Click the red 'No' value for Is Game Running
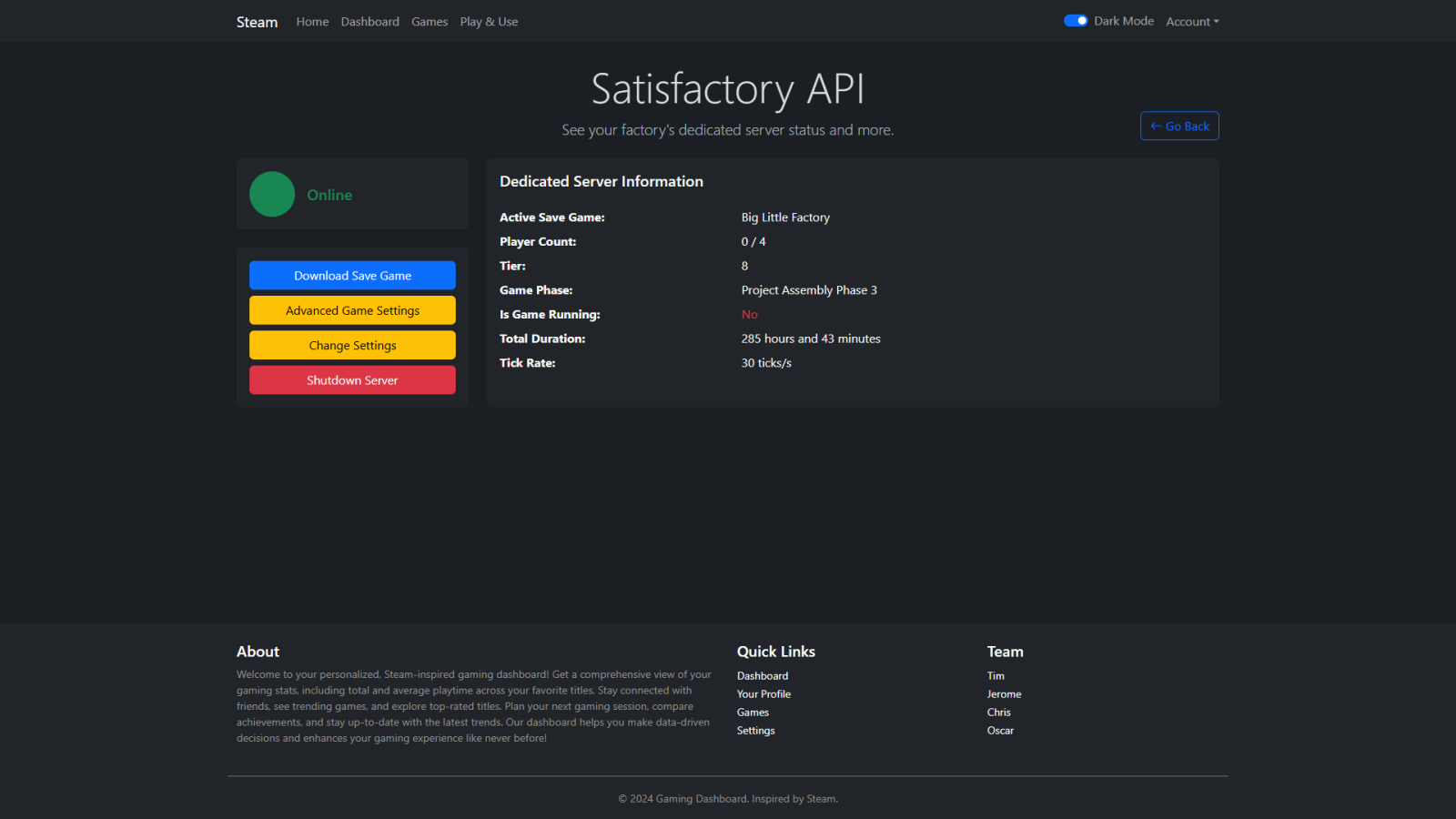 (749, 314)
